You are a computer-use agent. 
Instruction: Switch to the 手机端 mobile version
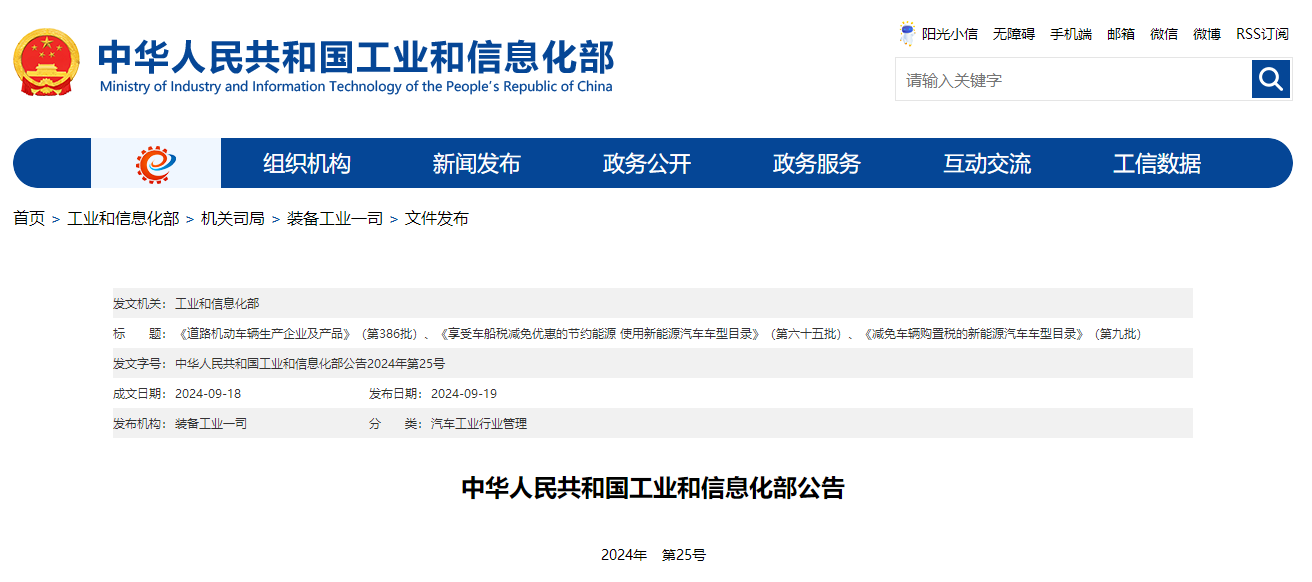[x=1070, y=34]
